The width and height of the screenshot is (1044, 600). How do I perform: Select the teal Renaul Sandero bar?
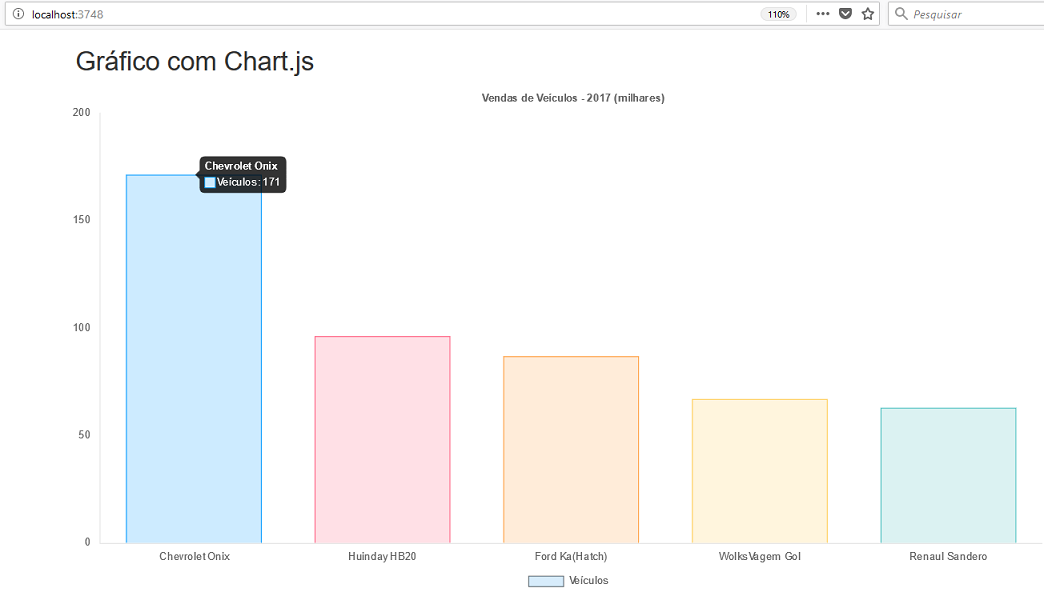pos(948,475)
